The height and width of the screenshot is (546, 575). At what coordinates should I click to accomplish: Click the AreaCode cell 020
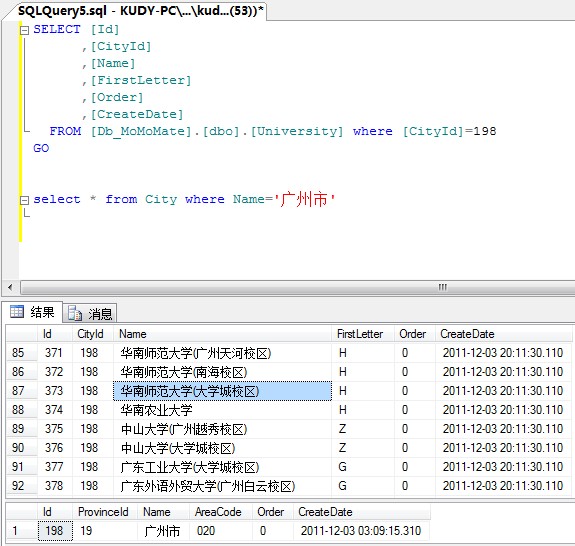pos(221,531)
